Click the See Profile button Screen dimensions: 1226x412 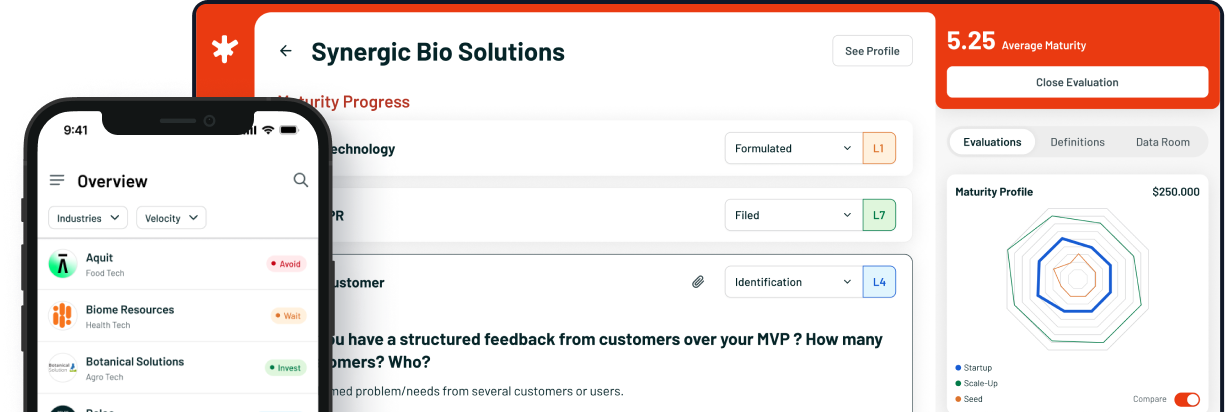(872, 51)
